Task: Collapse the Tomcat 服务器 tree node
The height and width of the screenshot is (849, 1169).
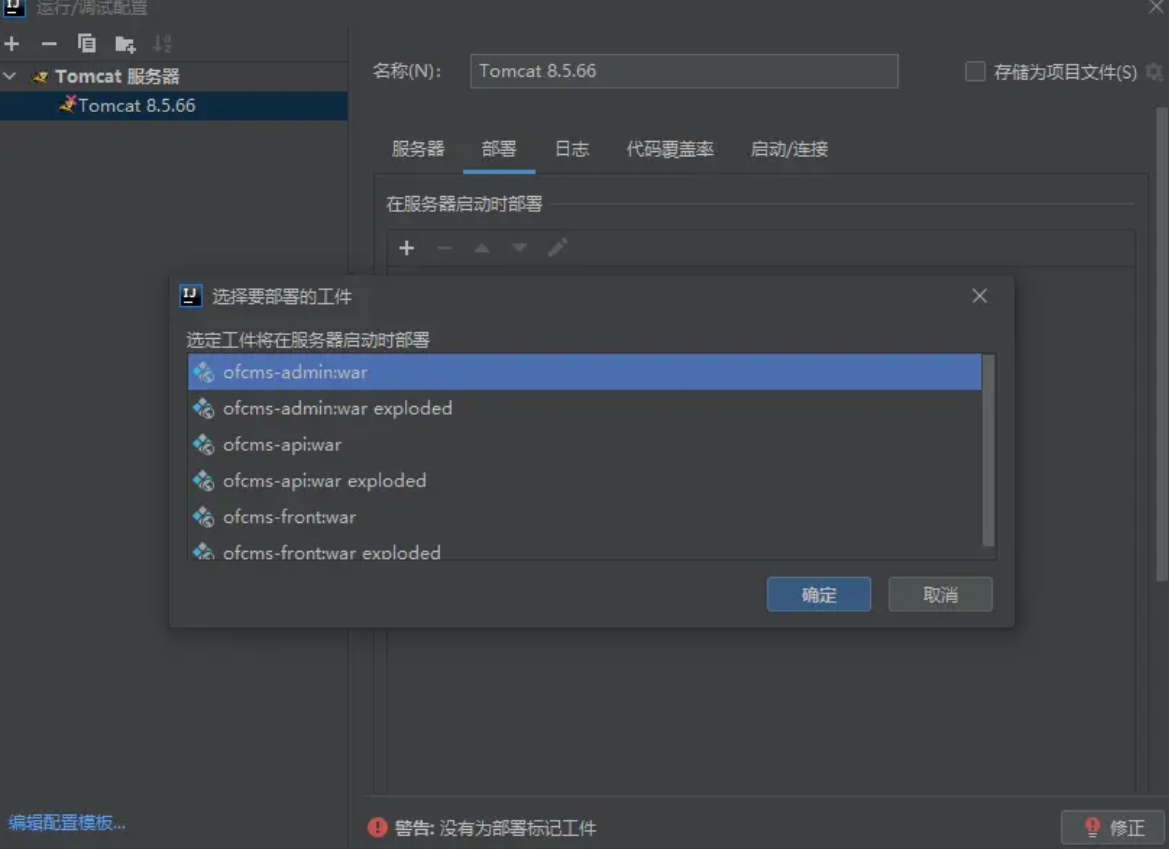Action: [x=10, y=76]
